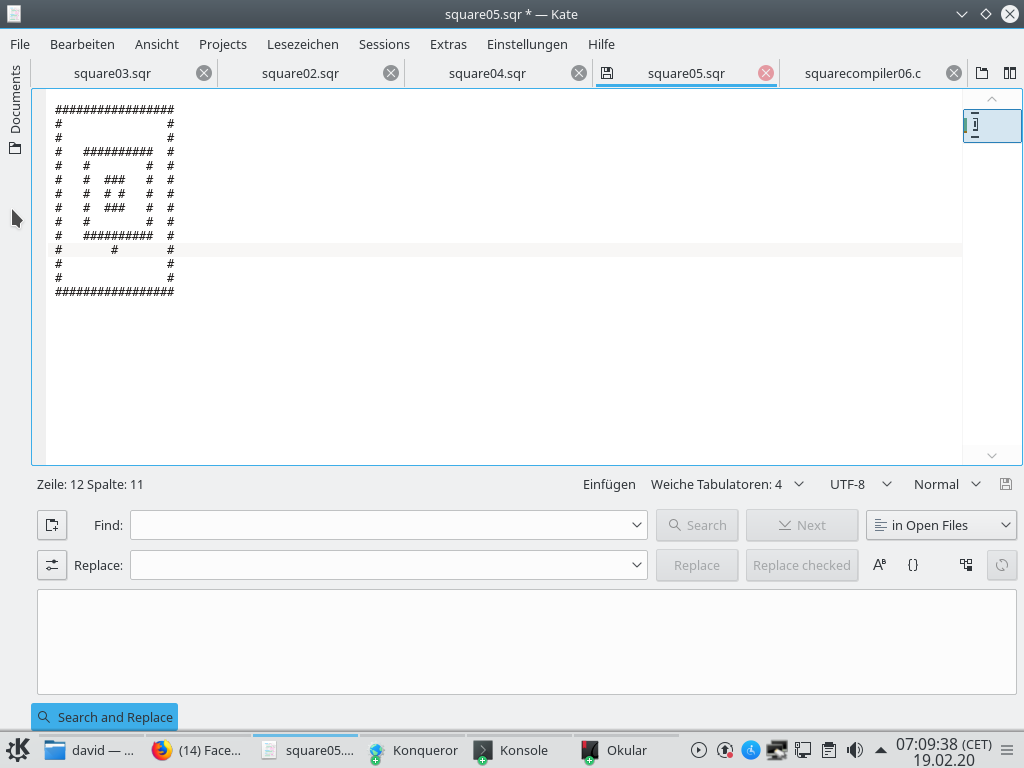Open the Bearbeiten menu
The image size is (1024, 768).
82,44
